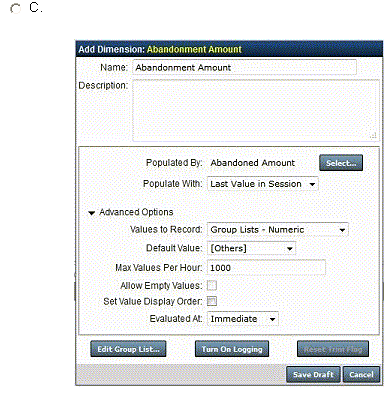Click the Populate With dropdown arrow icon
This screenshot has width=389, height=393.
click(312, 184)
